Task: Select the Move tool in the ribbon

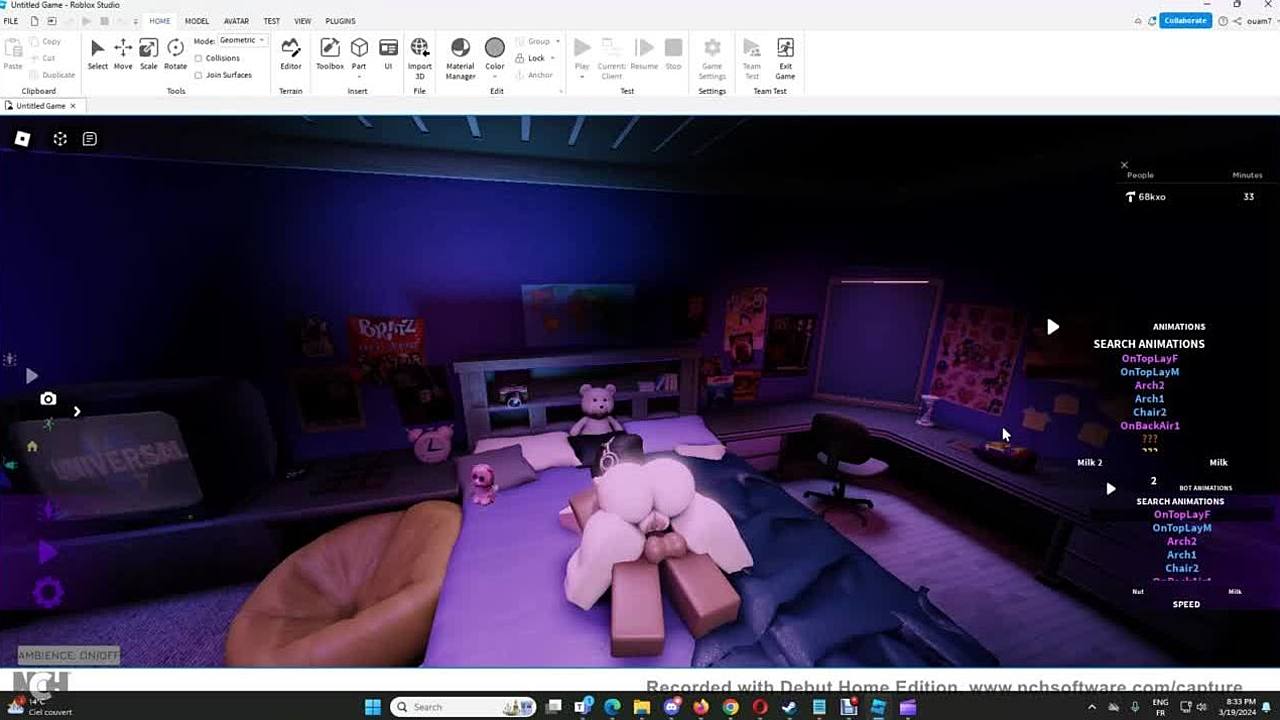Action: point(123,54)
